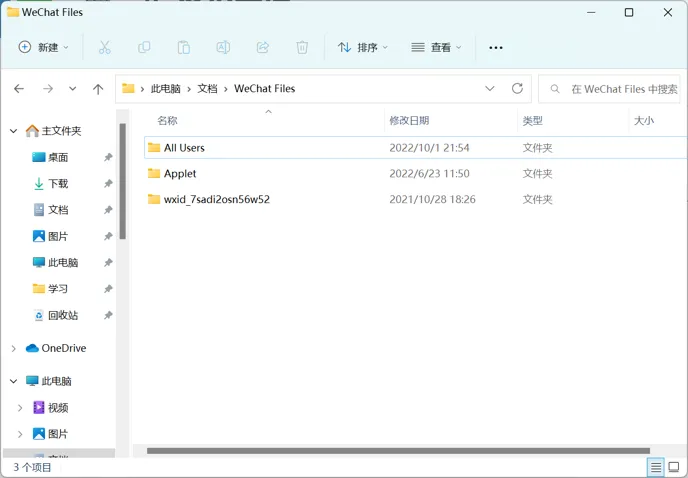Expand 图片 node under lower 此电脑
This screenshot has width=688, height=478.
point(20,435)
